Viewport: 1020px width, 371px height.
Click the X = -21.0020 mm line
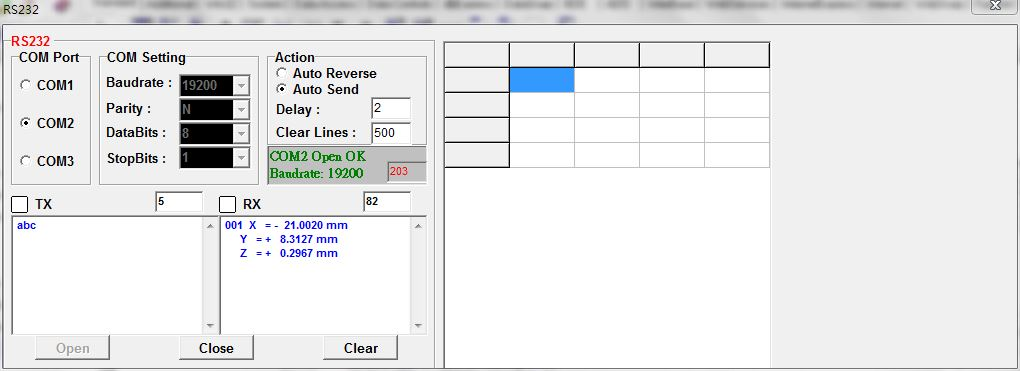click(286, 225)
